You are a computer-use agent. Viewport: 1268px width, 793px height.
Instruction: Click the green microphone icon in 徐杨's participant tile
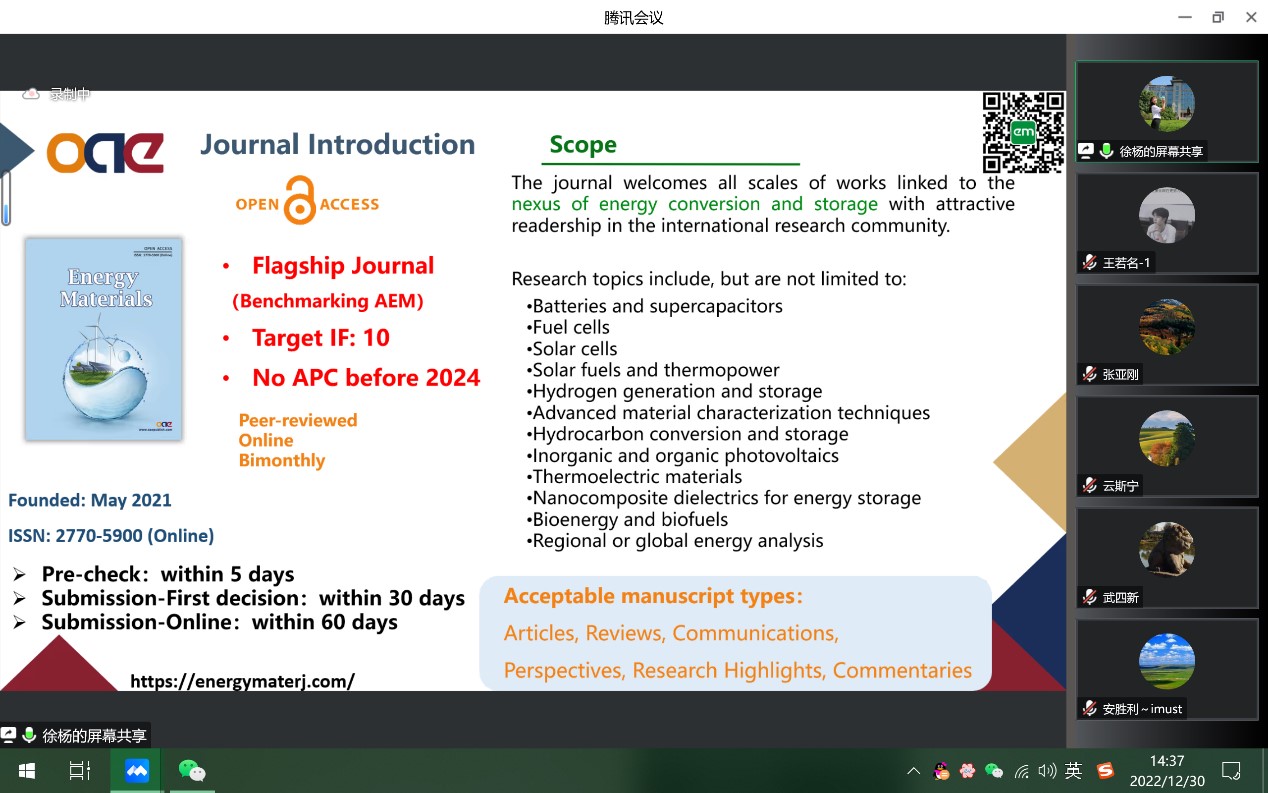point(1107,151)
